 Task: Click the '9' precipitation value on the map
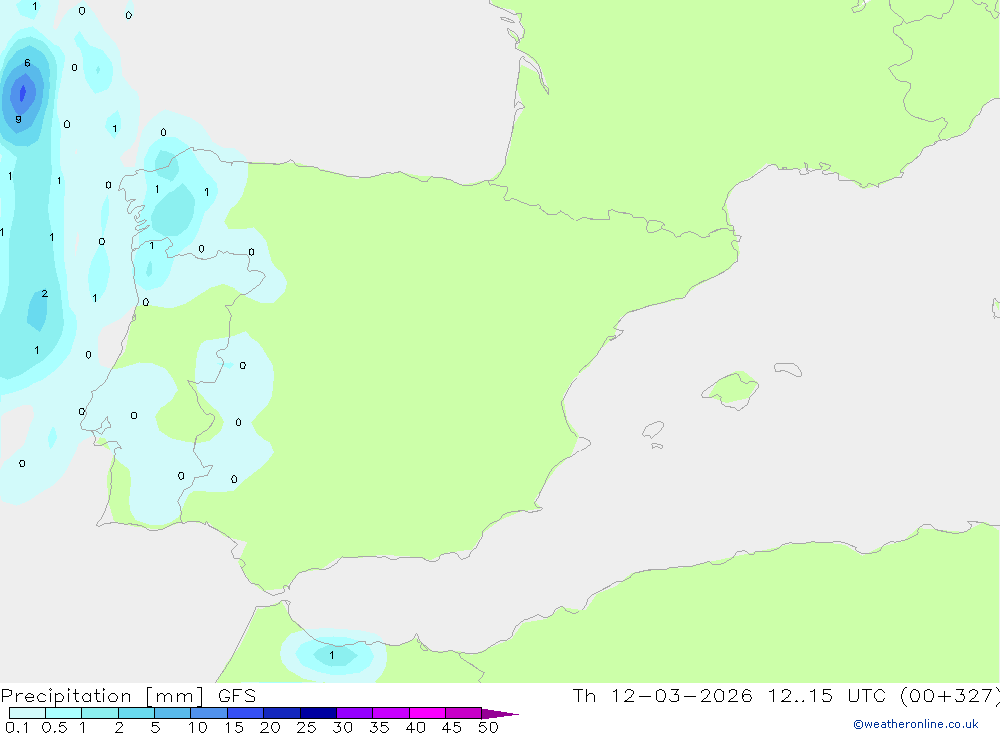18,119
